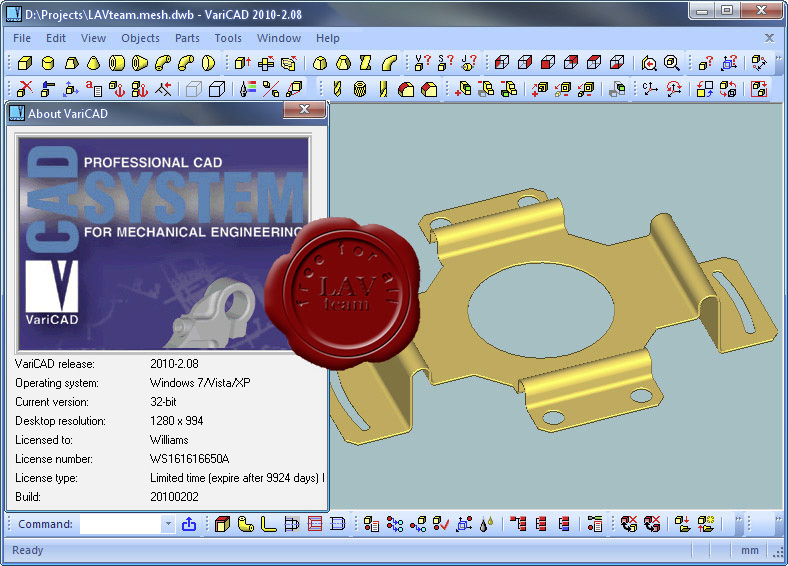The width and height of the screenshot is (788, 566).
Task: Close the document with the menu bar X
Action: click(769, 38)
